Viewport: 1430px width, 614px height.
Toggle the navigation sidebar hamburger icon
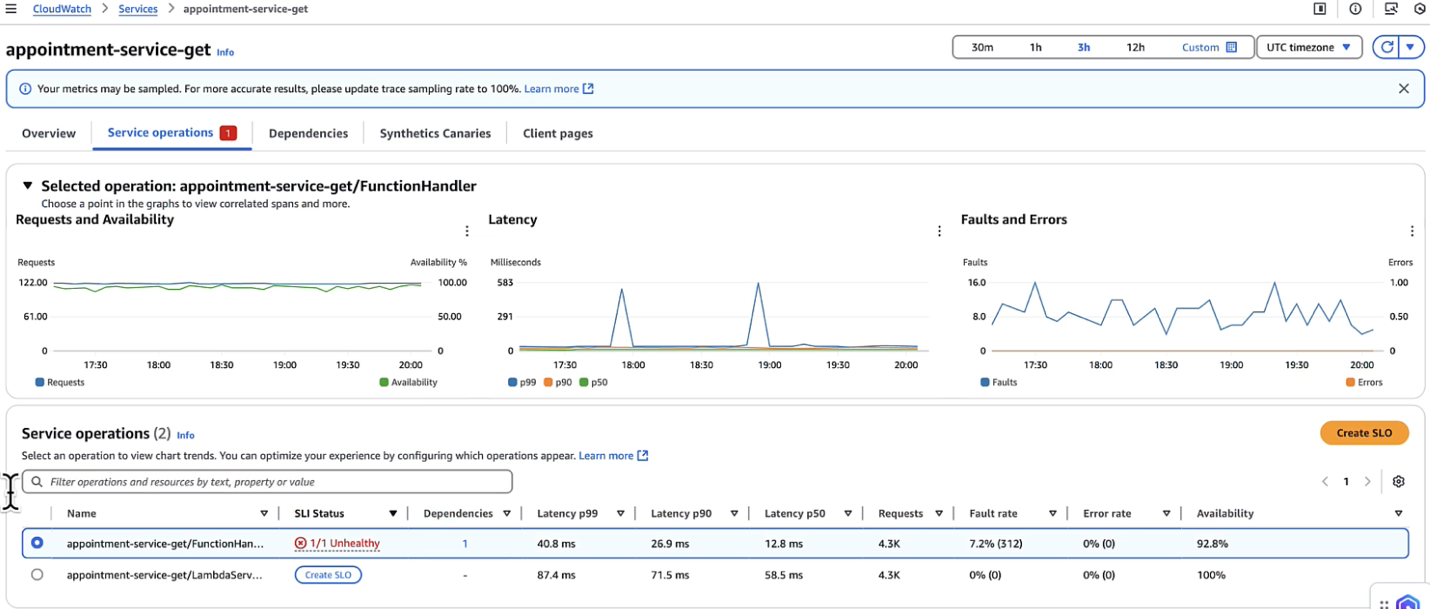(10, 8)
